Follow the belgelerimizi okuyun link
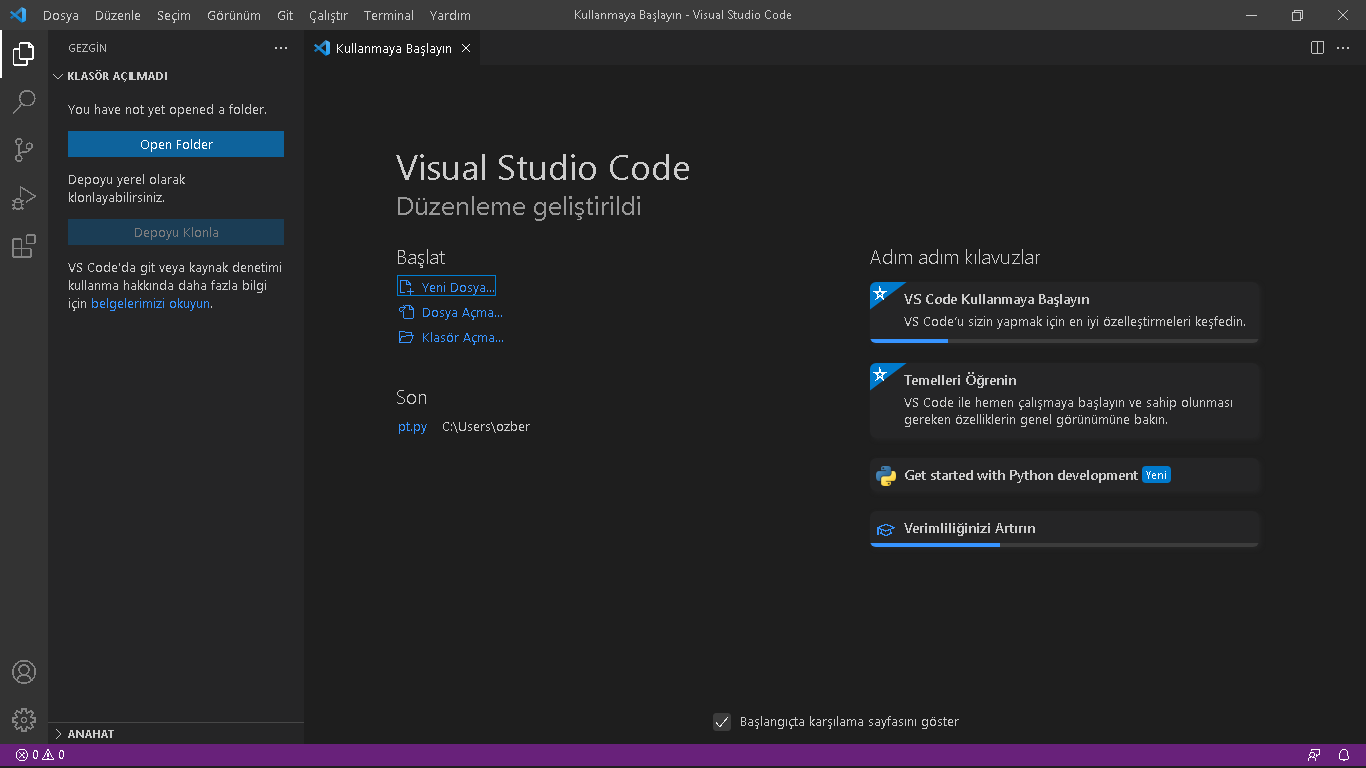 pyautogui.click(x=151, y=304)
